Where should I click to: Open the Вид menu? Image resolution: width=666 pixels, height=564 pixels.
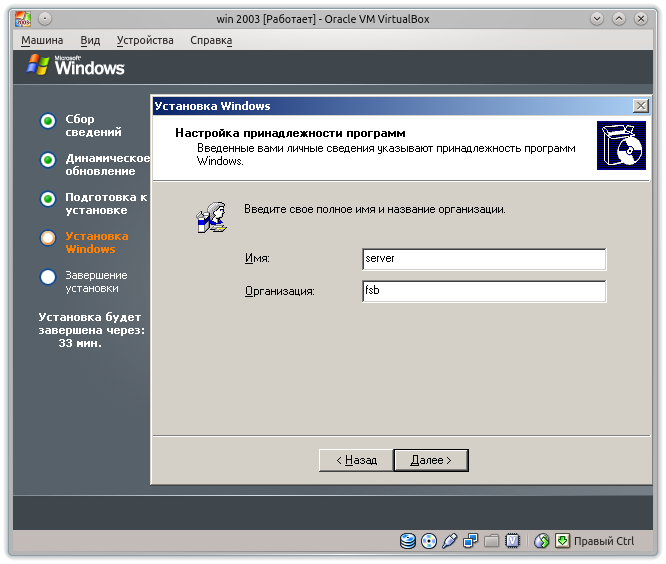[90, 40]
